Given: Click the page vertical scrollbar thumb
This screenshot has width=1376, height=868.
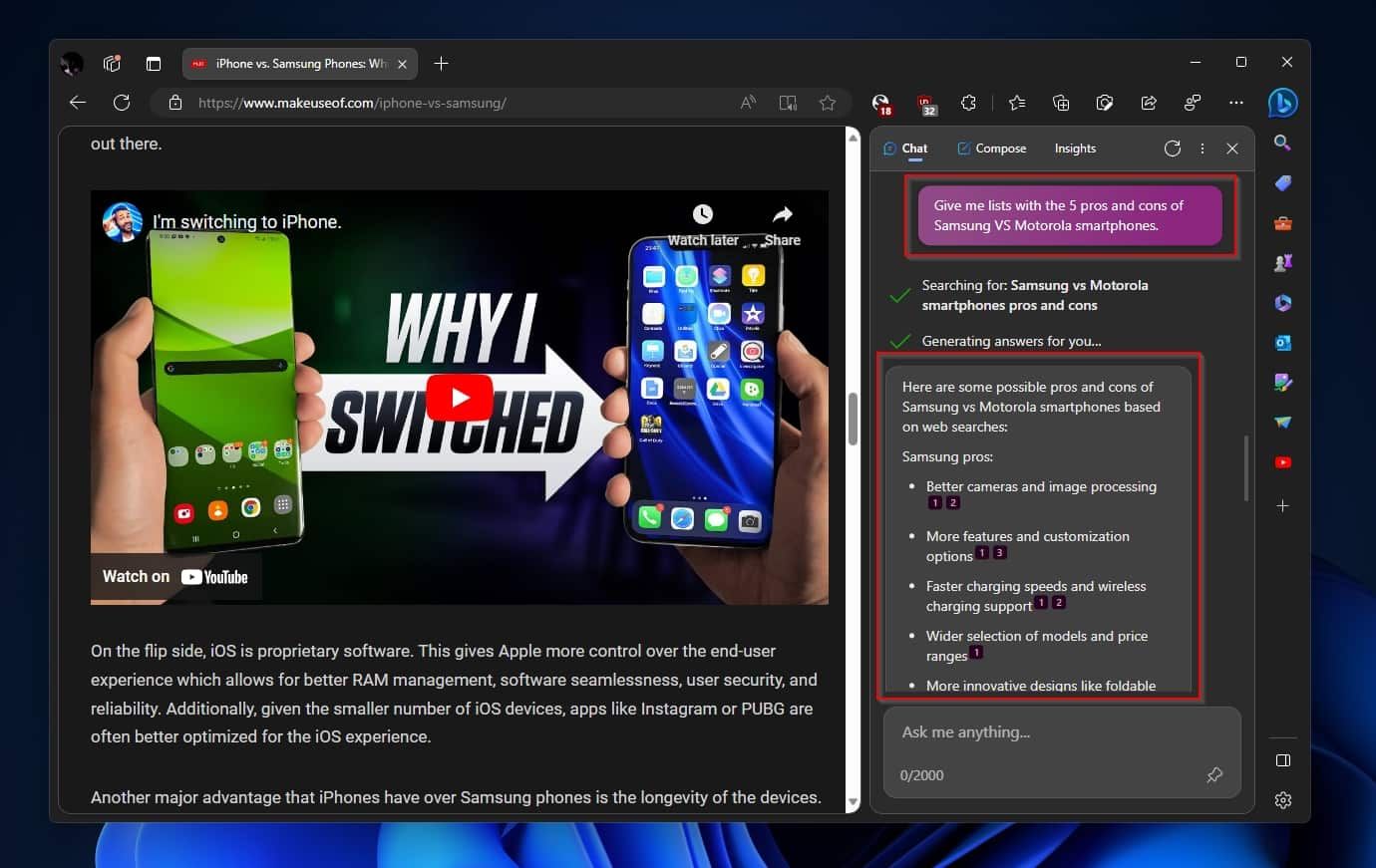Looking at the screenshot, I should [x=853, y=419].
